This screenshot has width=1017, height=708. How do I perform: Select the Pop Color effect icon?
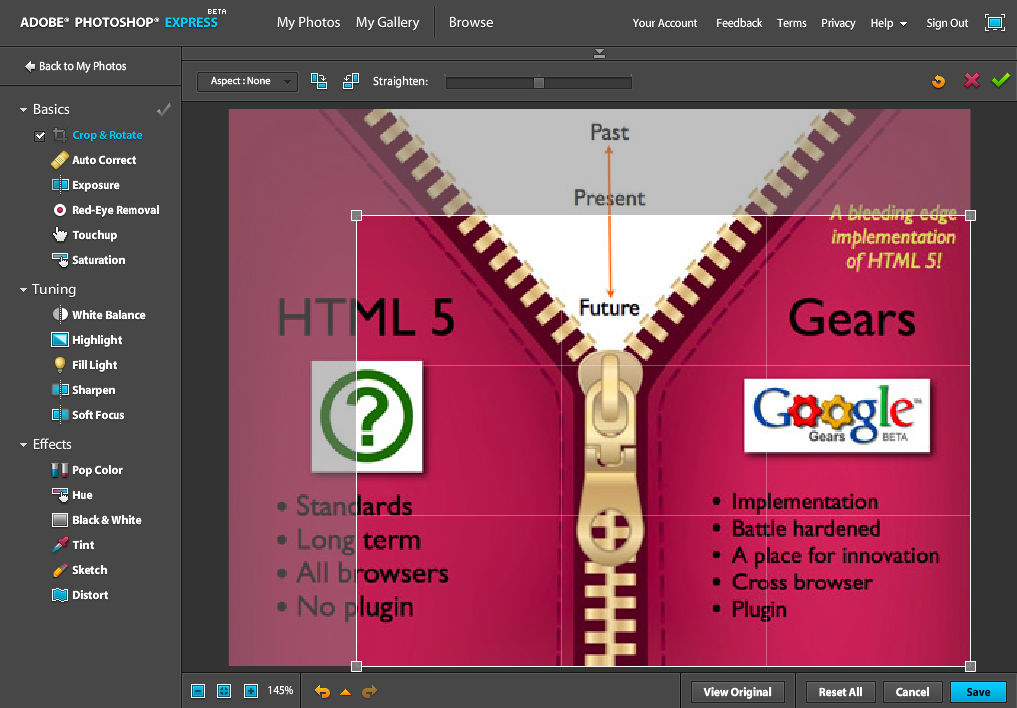pos(60,470)
